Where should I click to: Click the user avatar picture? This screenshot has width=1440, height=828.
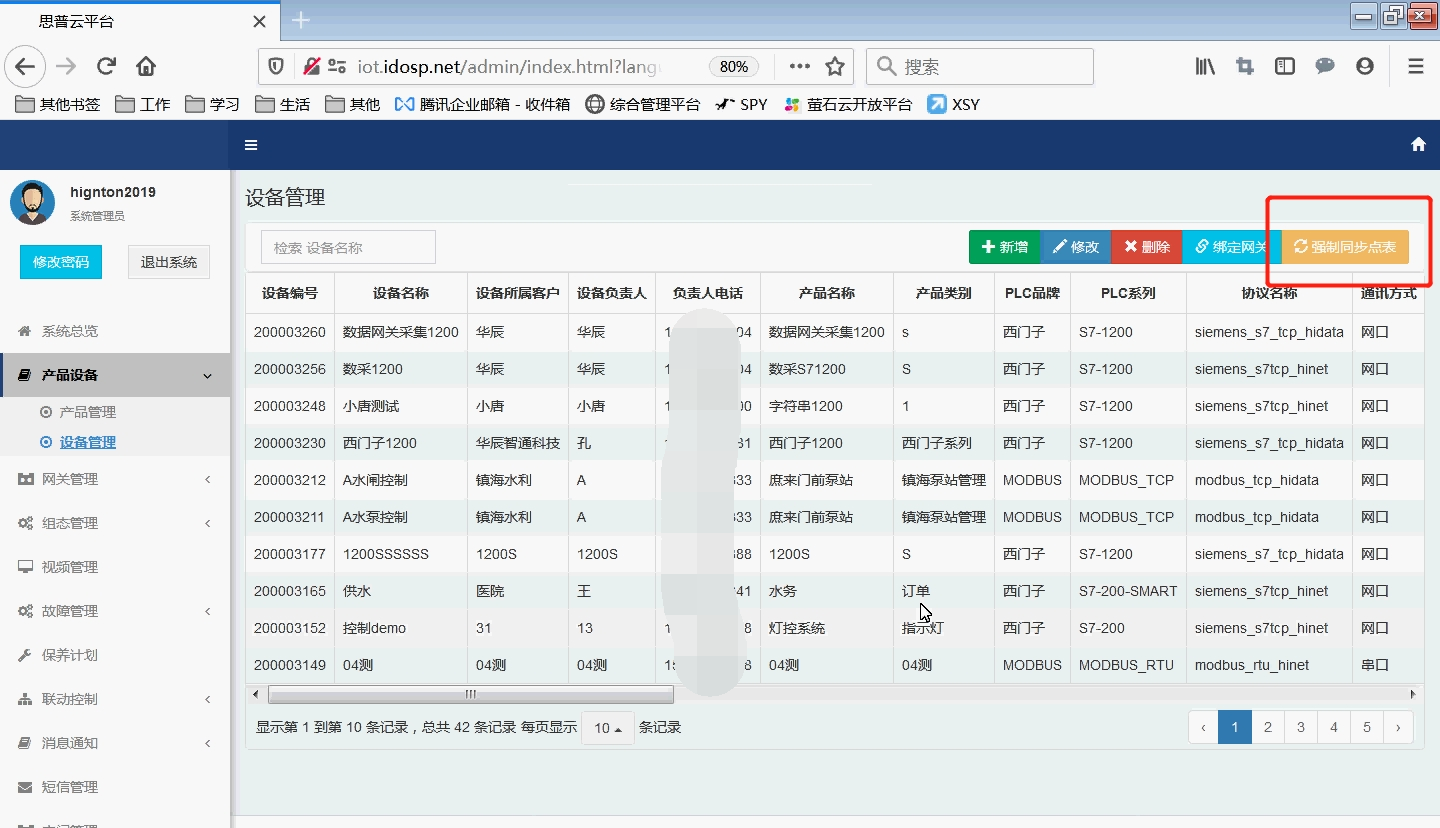pos(32,203)
